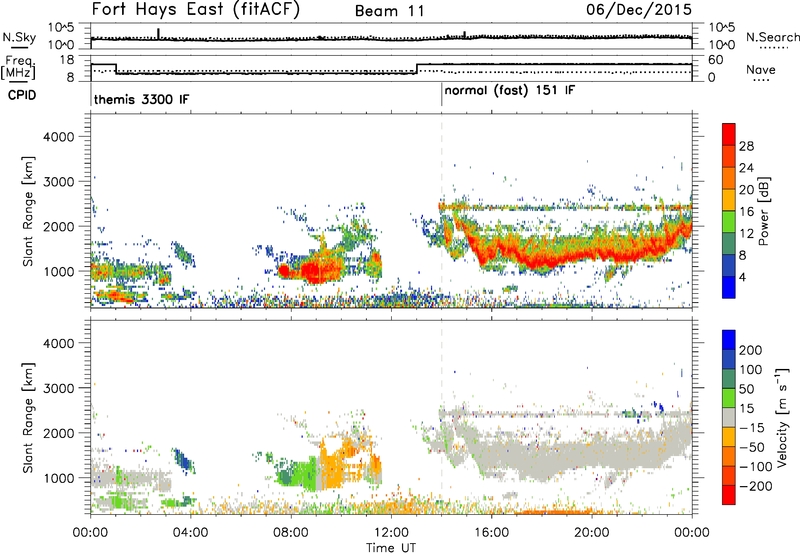
Task: Click the date '06/Dec/2015'
Action: coord(639,10)
